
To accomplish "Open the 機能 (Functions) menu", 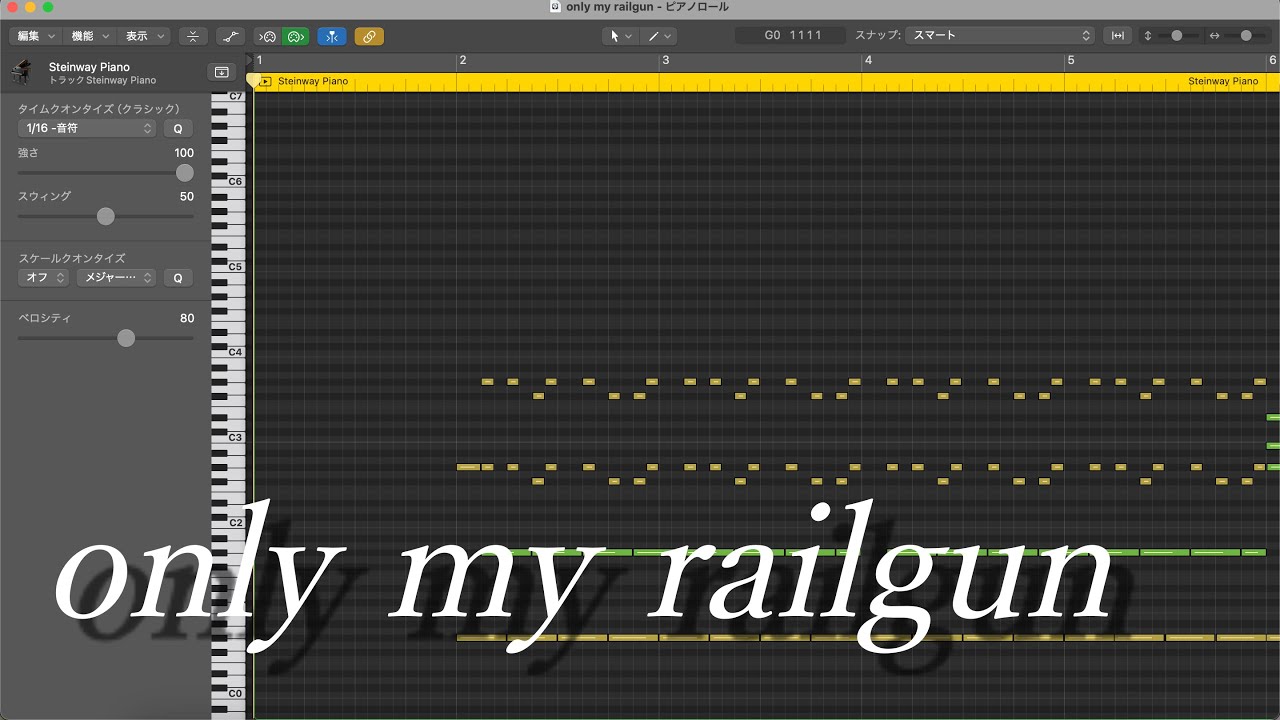I will (89, 36).
